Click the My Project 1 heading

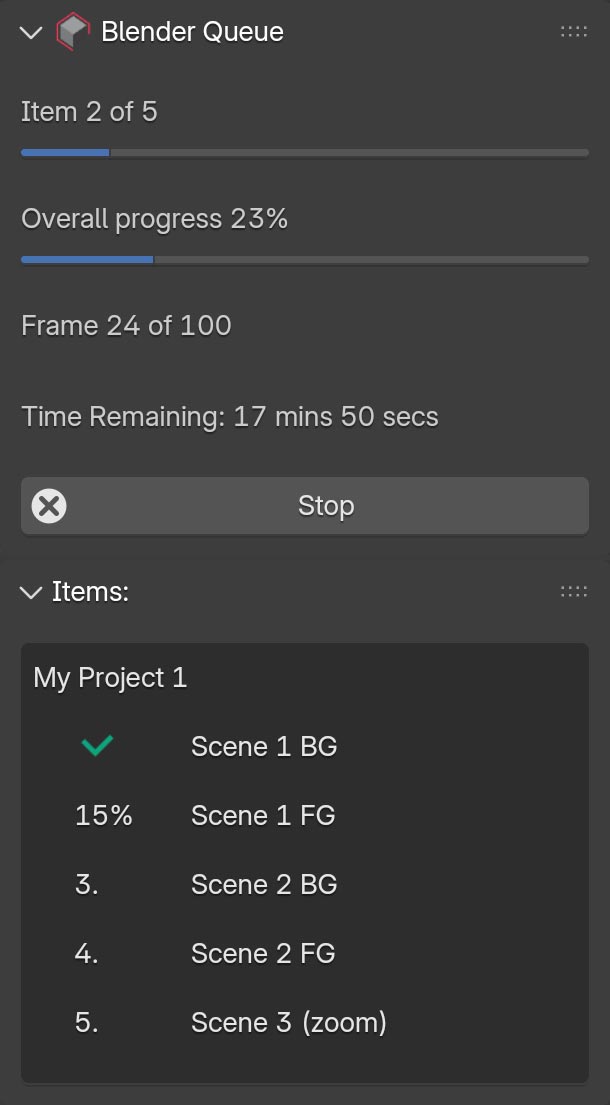coord(110,678)
